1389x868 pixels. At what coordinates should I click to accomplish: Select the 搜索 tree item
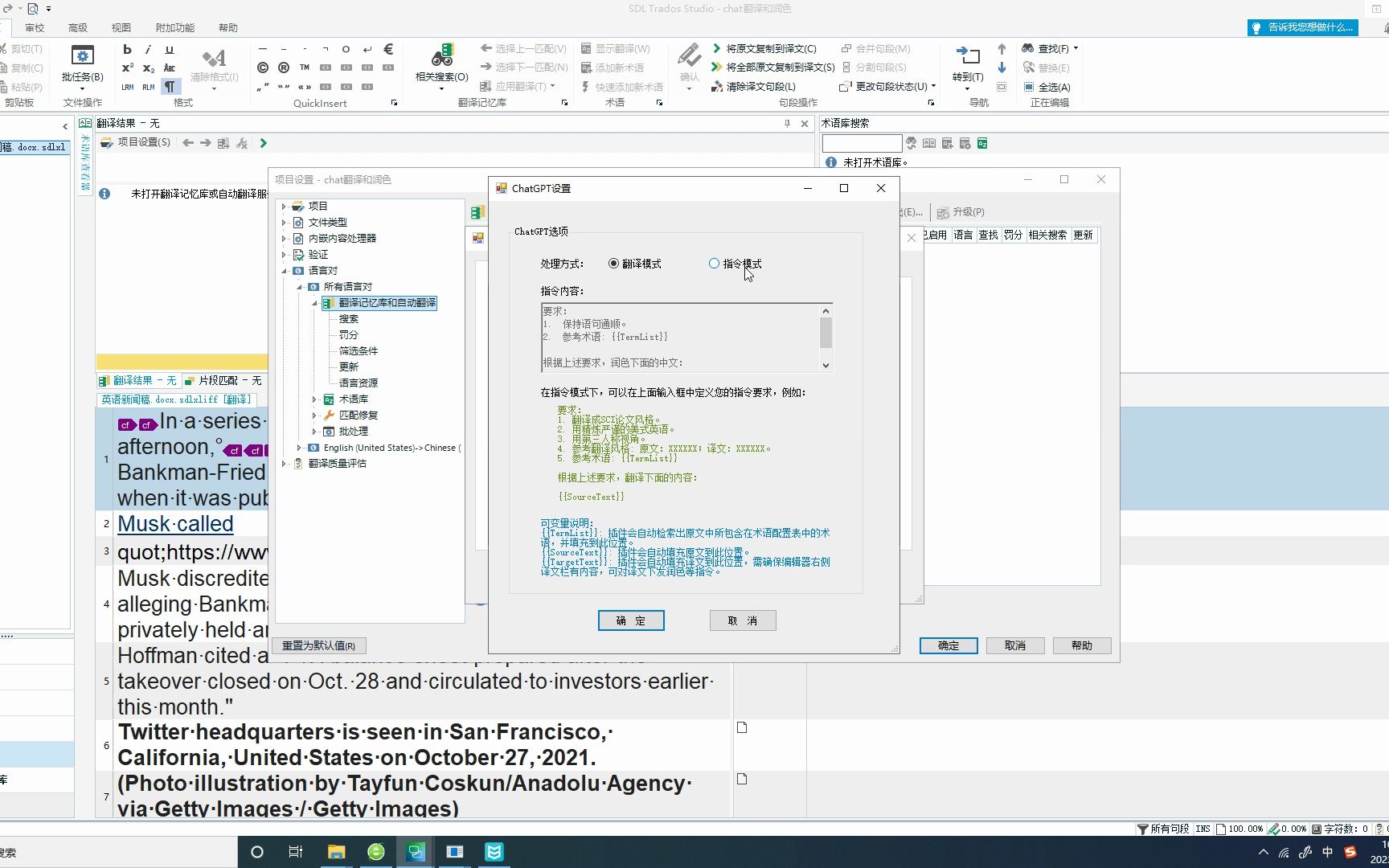(x=348, y=319)
